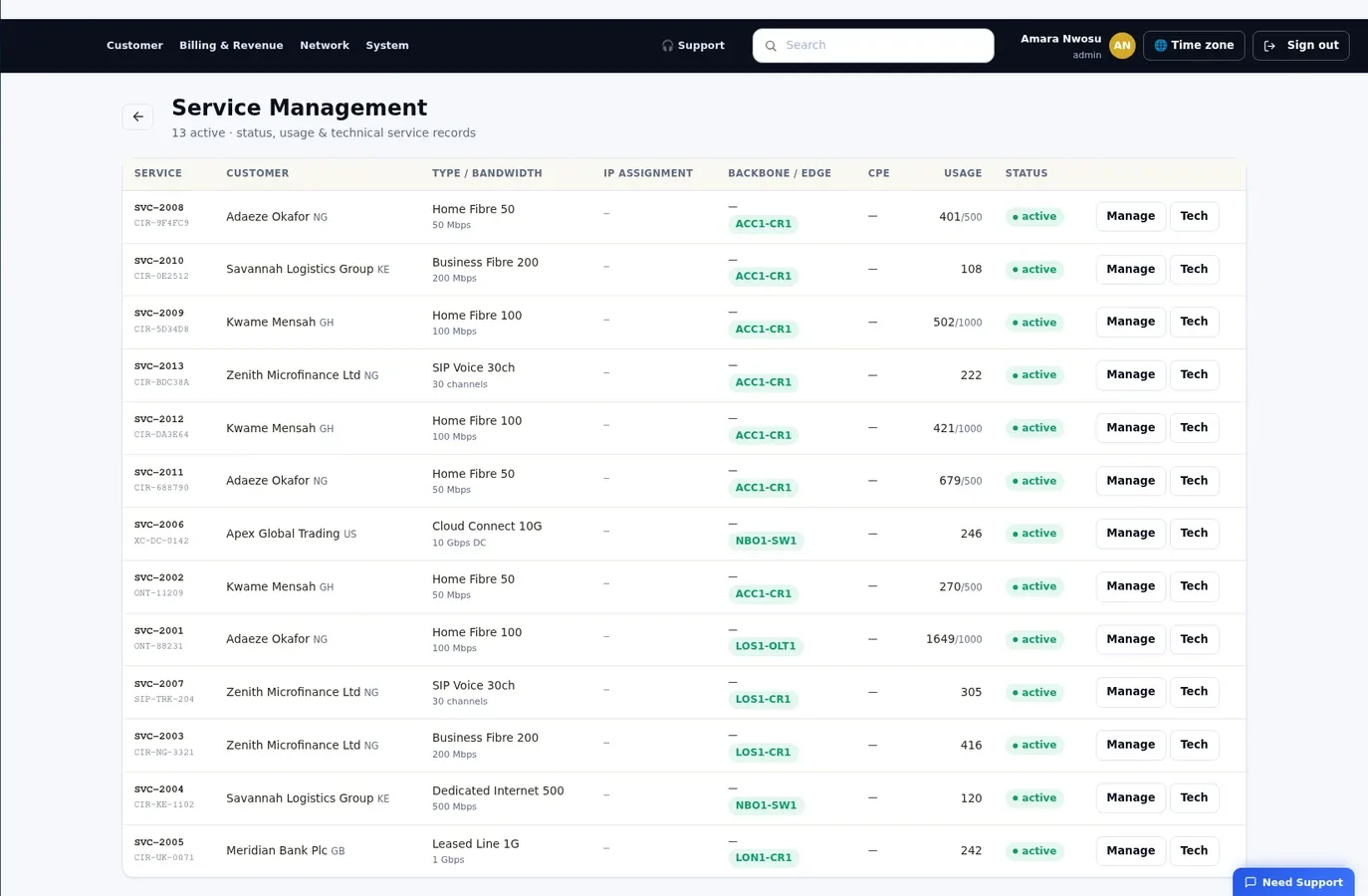This screenshot has height=896, width=1368.
Task: Open Tech details for SVC-2011
Action: 1194,480
